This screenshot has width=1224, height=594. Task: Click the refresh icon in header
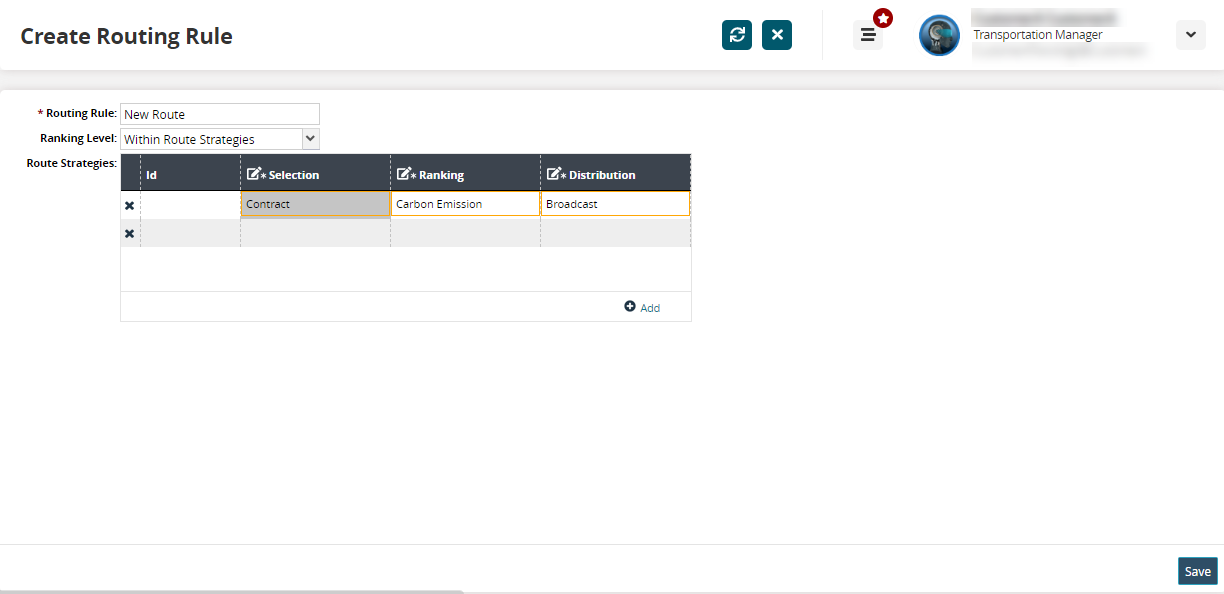[737, 35]
